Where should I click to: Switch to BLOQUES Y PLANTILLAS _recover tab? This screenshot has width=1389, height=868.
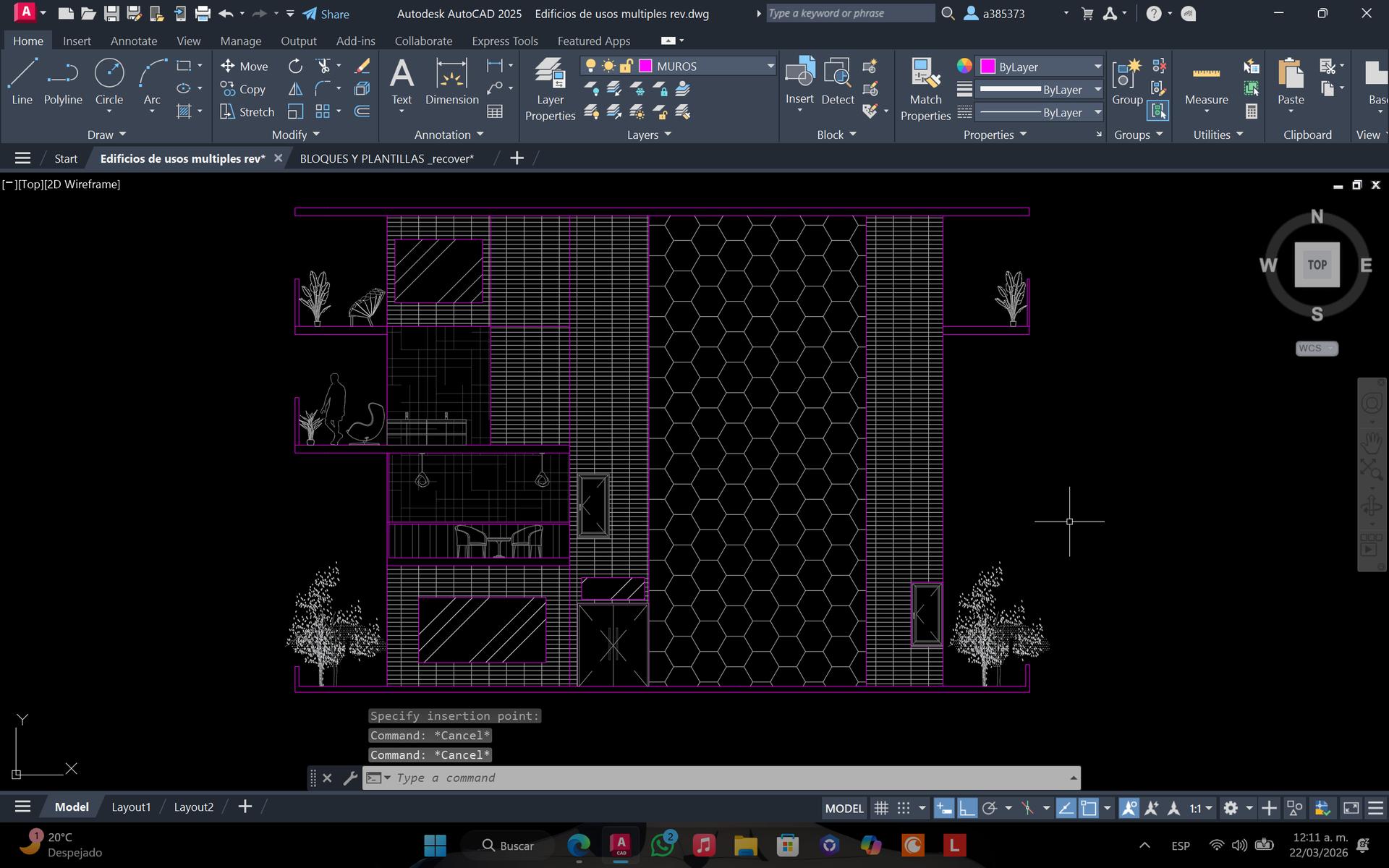pos(386,158)
